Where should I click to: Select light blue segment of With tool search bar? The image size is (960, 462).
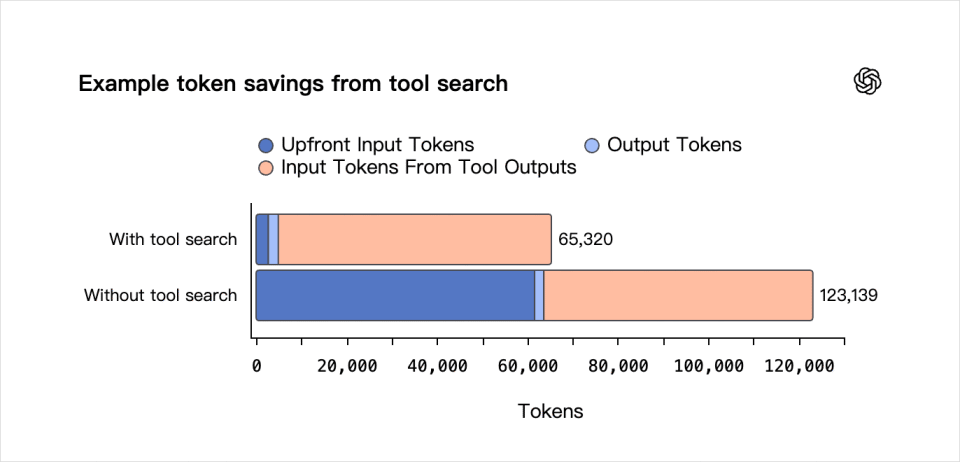(x=273, y=239)
